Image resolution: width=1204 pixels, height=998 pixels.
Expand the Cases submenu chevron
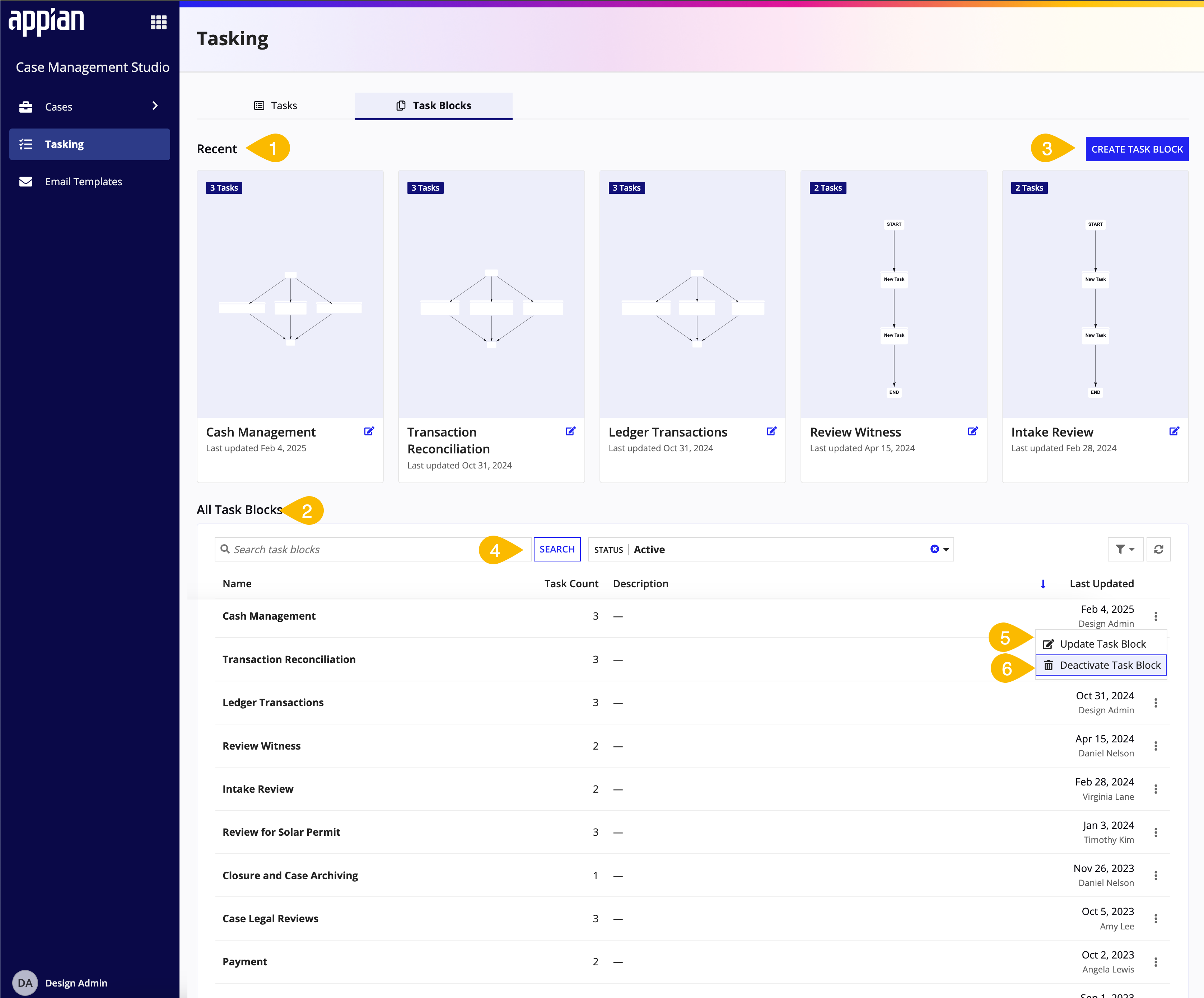point(155,106)
